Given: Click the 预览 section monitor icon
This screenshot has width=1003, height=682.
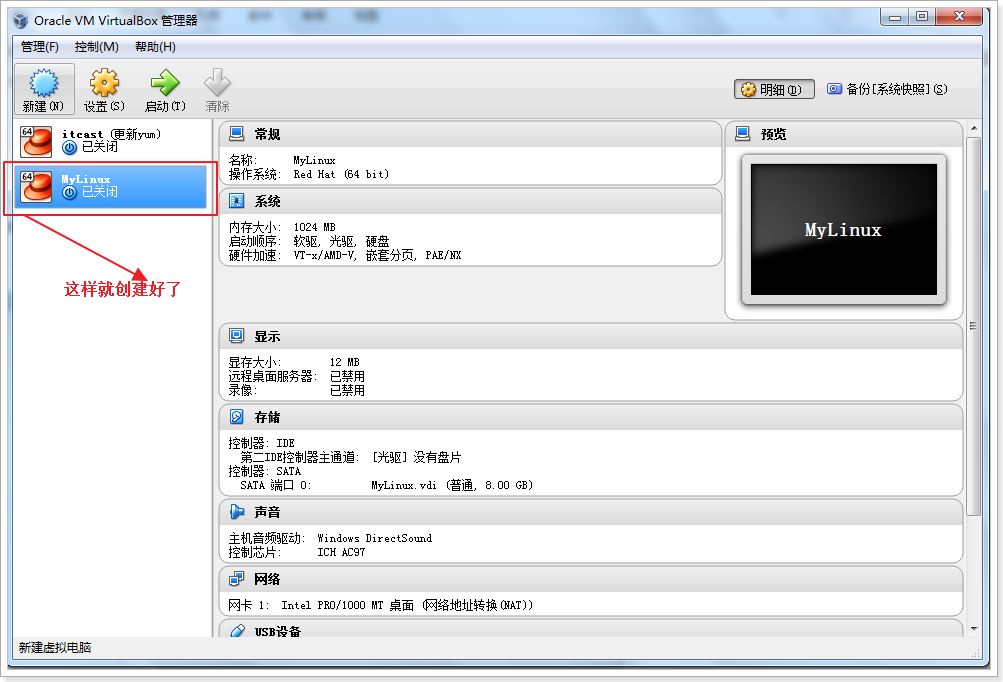Looking at the screenshot, I should coord(743,134).
